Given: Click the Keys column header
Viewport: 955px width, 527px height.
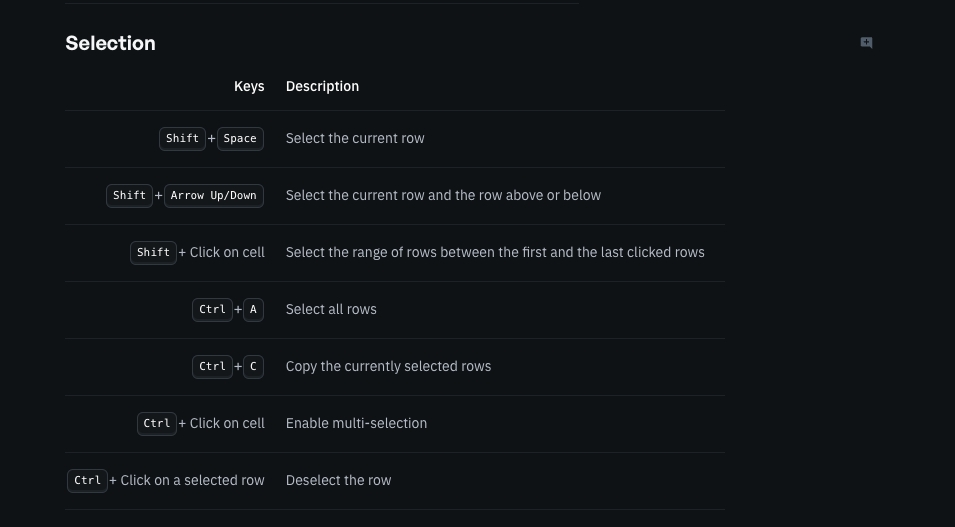Looking at the screenshot, I should 249,86.
